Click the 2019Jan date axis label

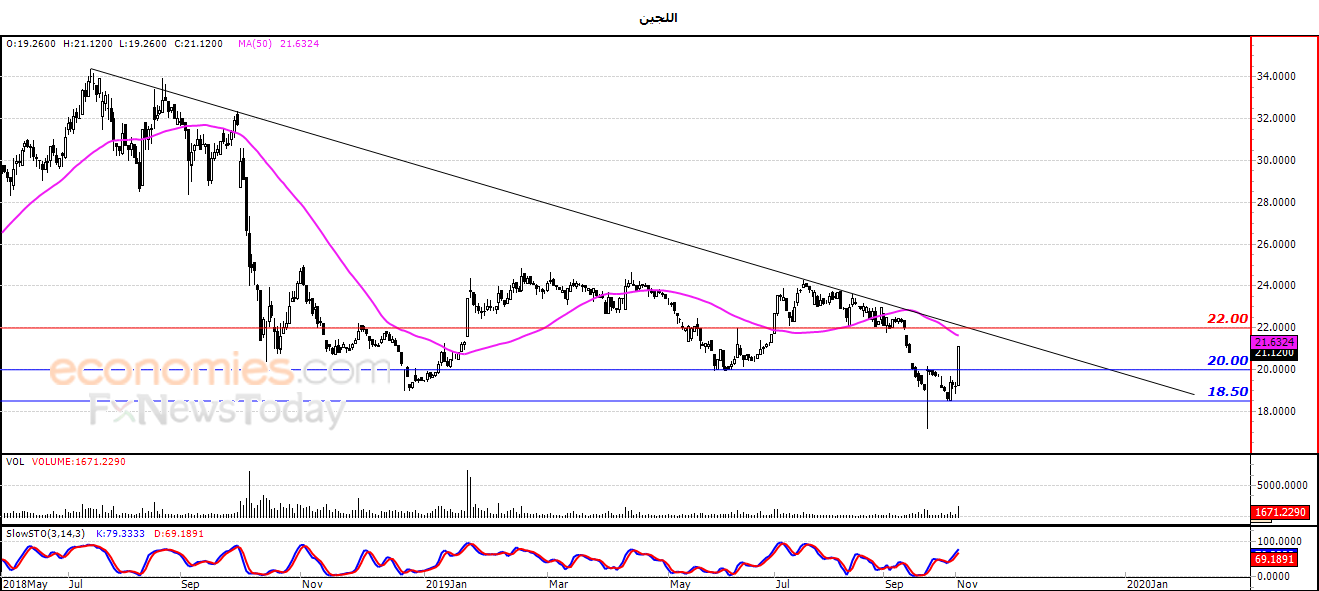pos(446,583)
